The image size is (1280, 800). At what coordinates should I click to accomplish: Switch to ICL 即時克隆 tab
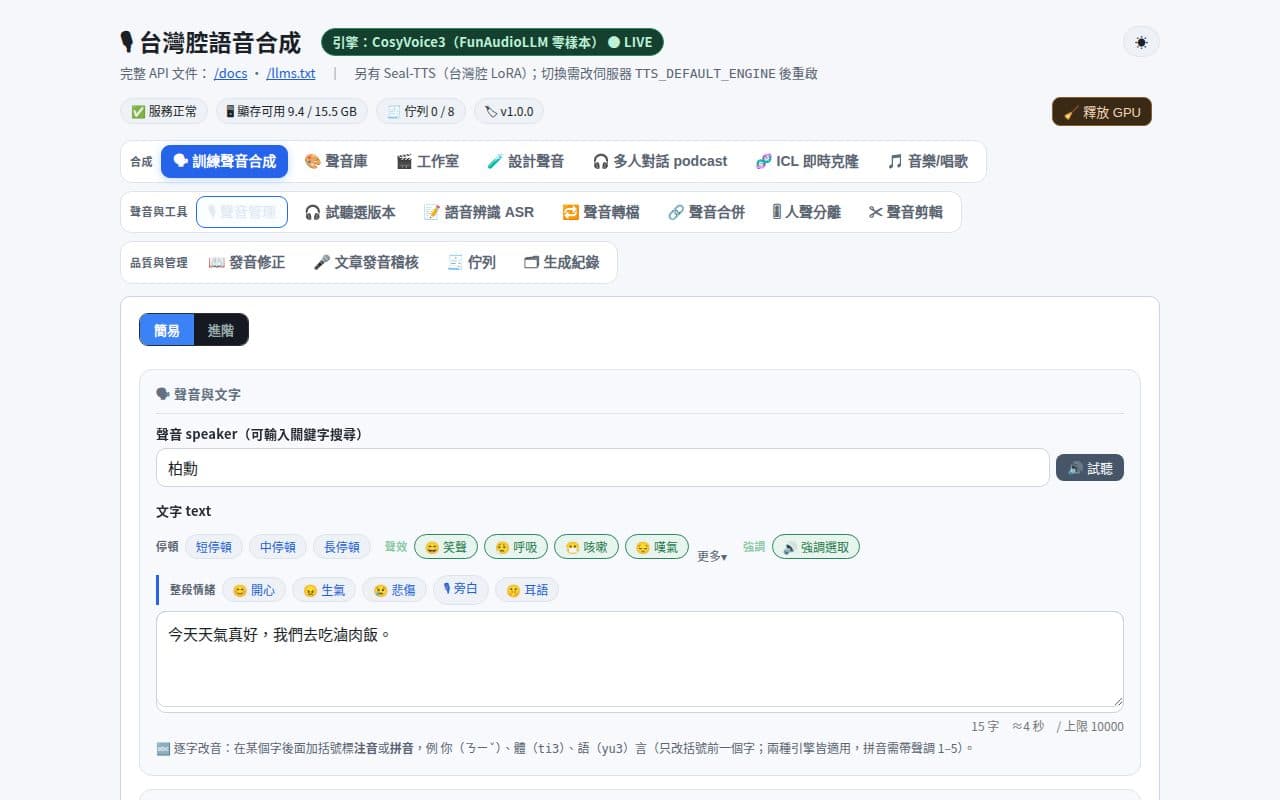click(807, 161)
